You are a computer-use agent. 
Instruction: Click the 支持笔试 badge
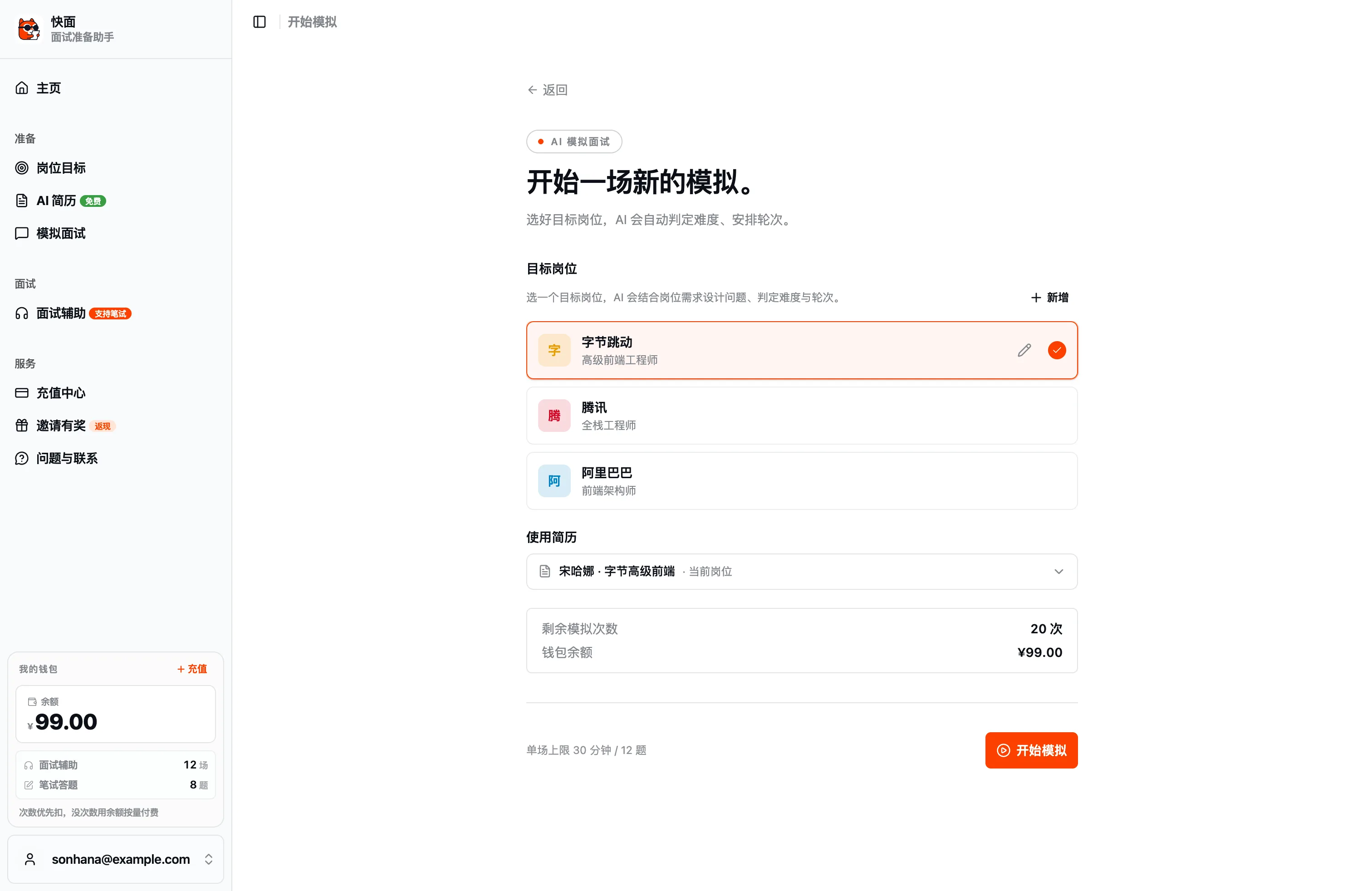[x=110, y=314]
